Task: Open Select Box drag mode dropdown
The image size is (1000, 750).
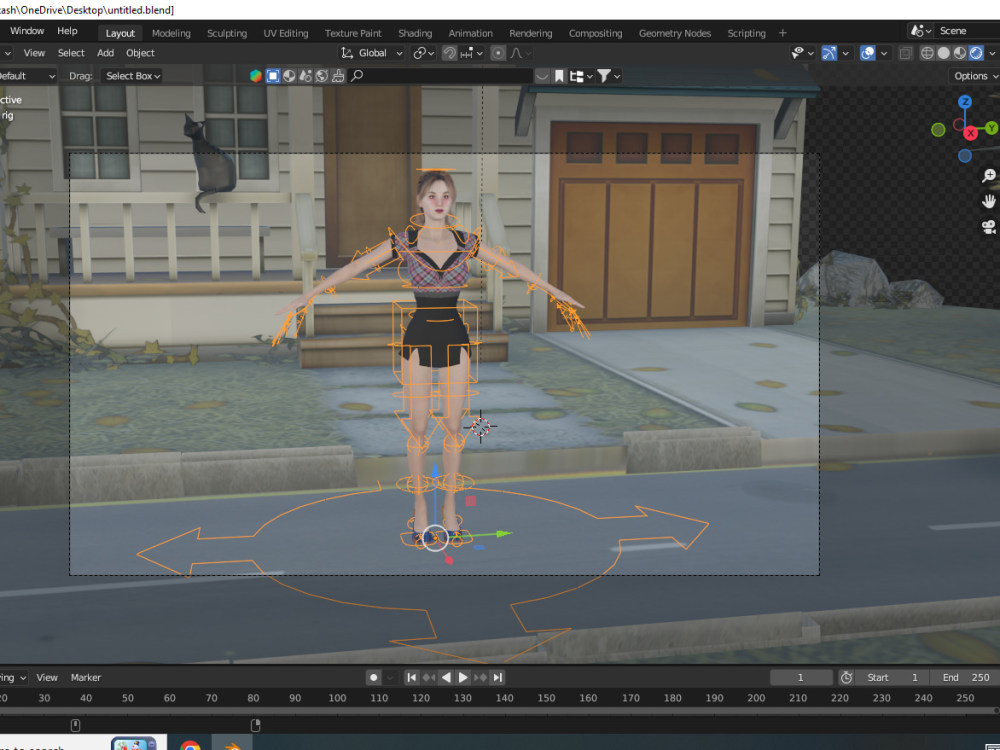Action: point(131,76)
